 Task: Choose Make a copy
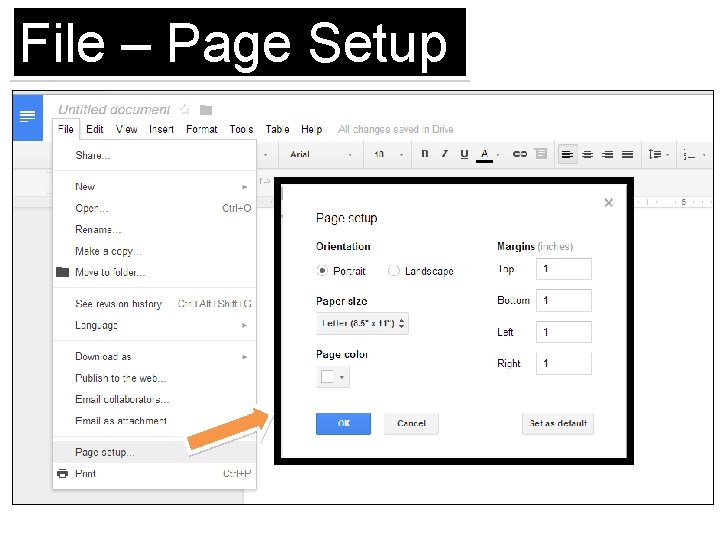(155, 251)
